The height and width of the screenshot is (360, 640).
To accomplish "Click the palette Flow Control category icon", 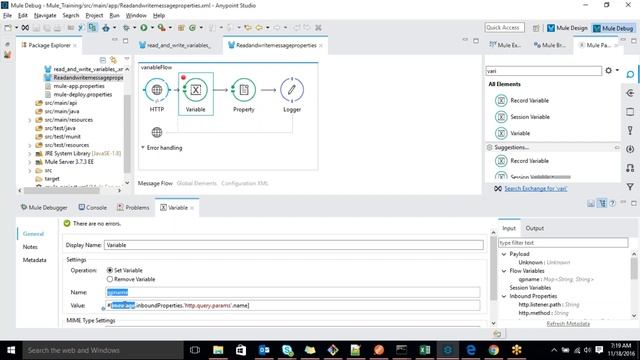I will coord(630,168).
